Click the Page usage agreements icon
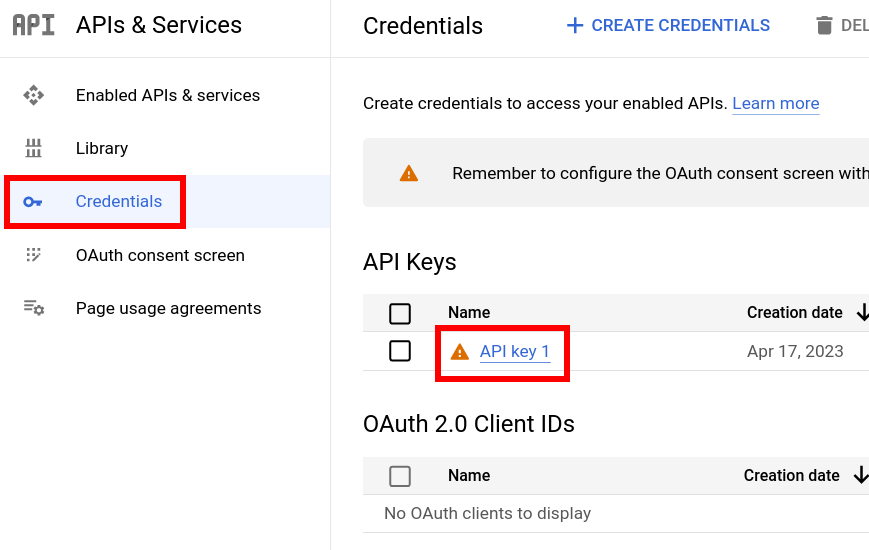869x550 pixels. click(x=34, y=308)
